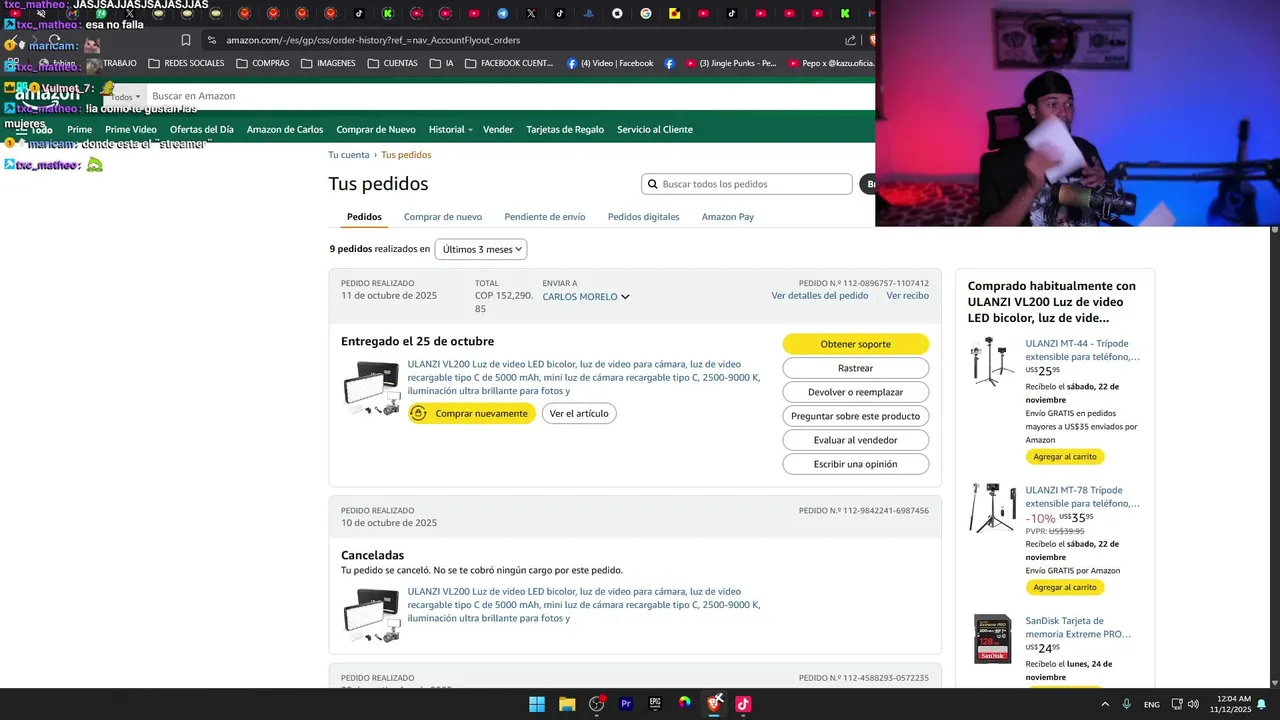Open the Ver recibo link

click(907, 296)
